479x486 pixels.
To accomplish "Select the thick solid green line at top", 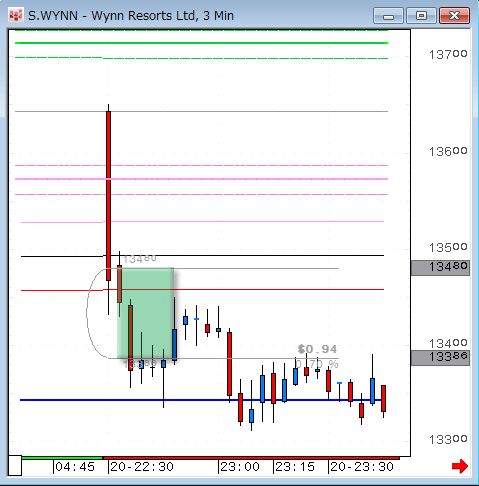I will (201, 43).
